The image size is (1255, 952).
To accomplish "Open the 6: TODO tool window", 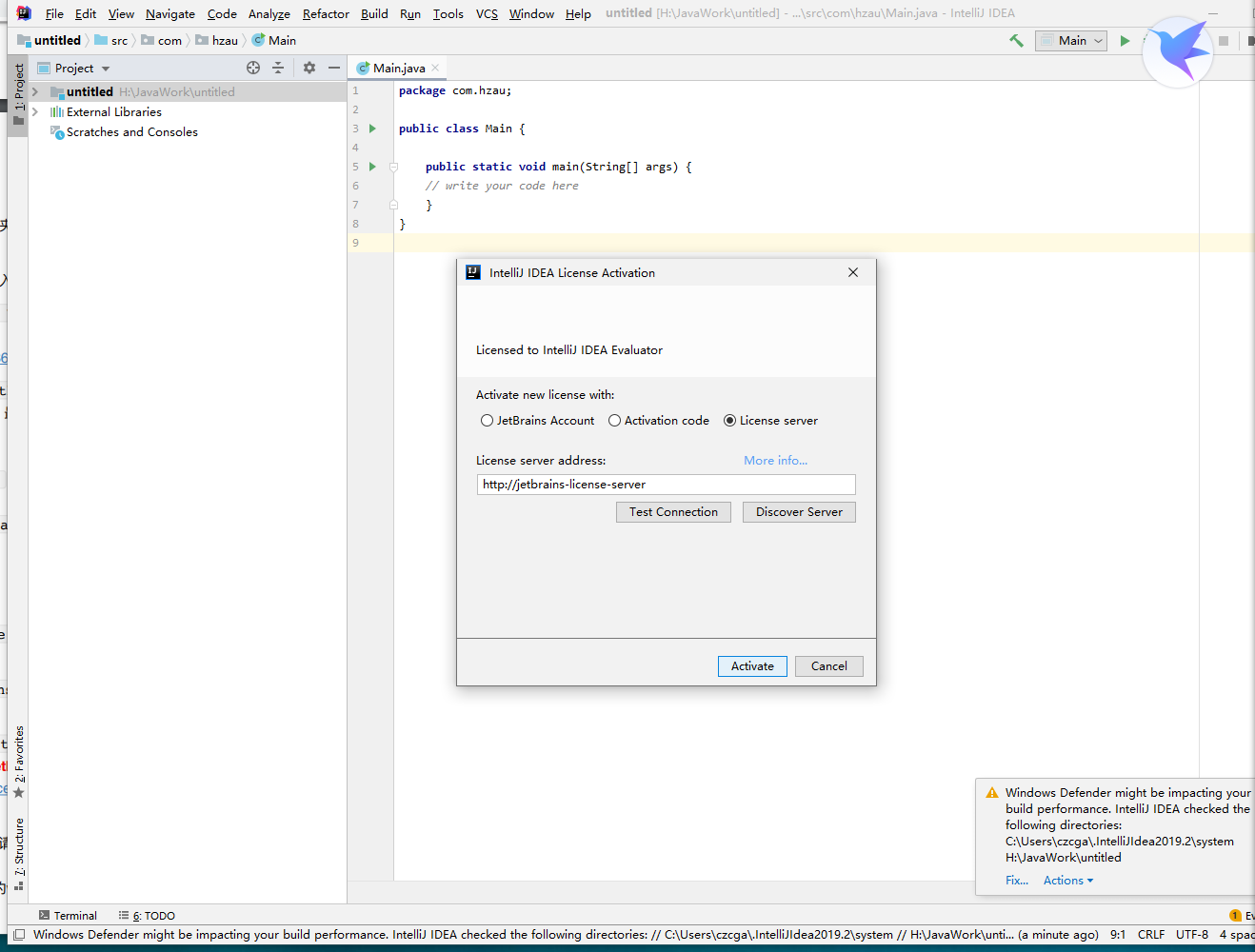I will coord(147,916).
